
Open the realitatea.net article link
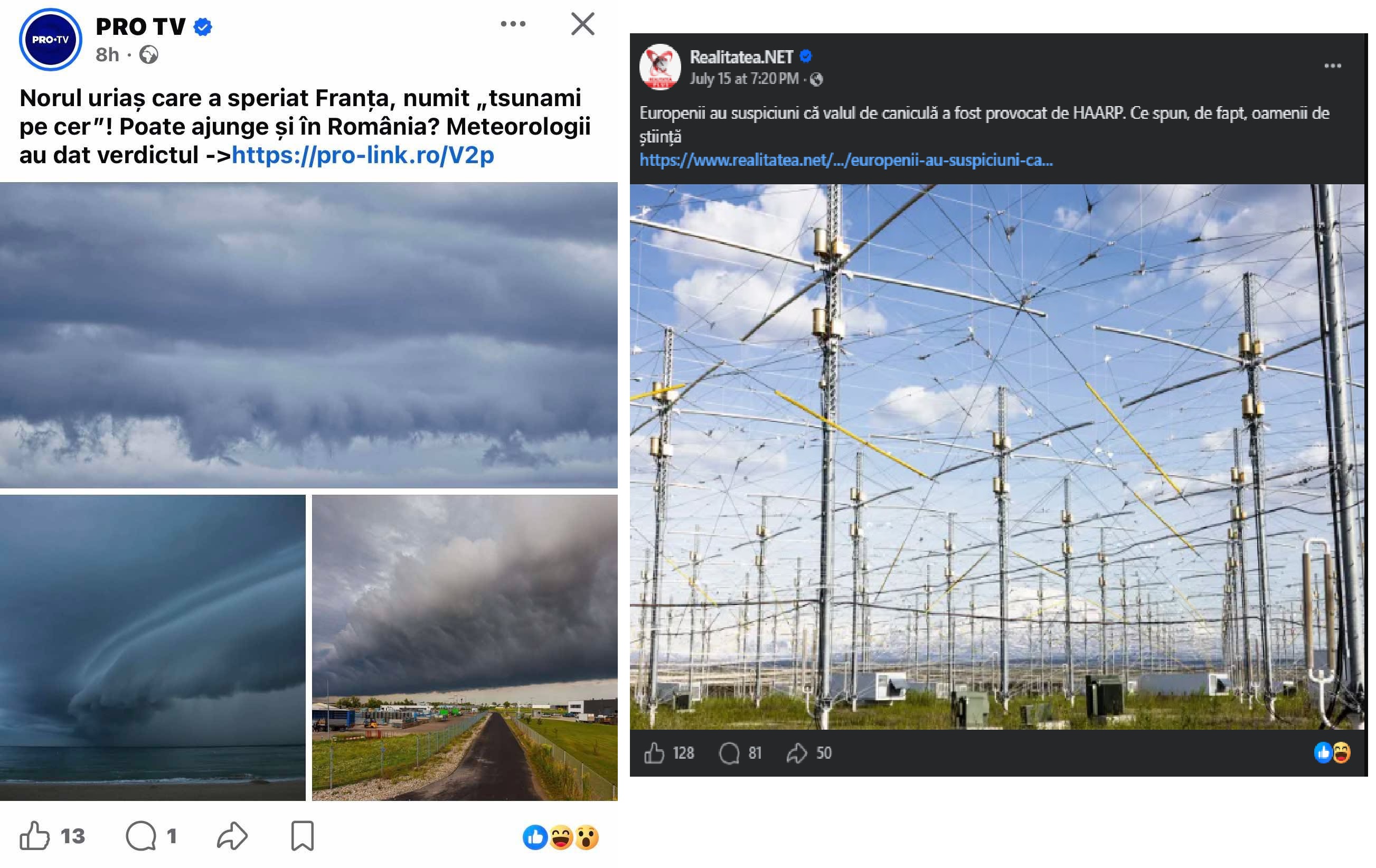846,160
